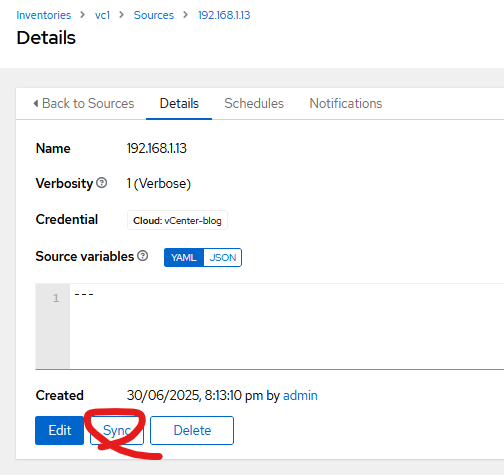
Task: Open the Verbosity help icon
Action: 102,183
